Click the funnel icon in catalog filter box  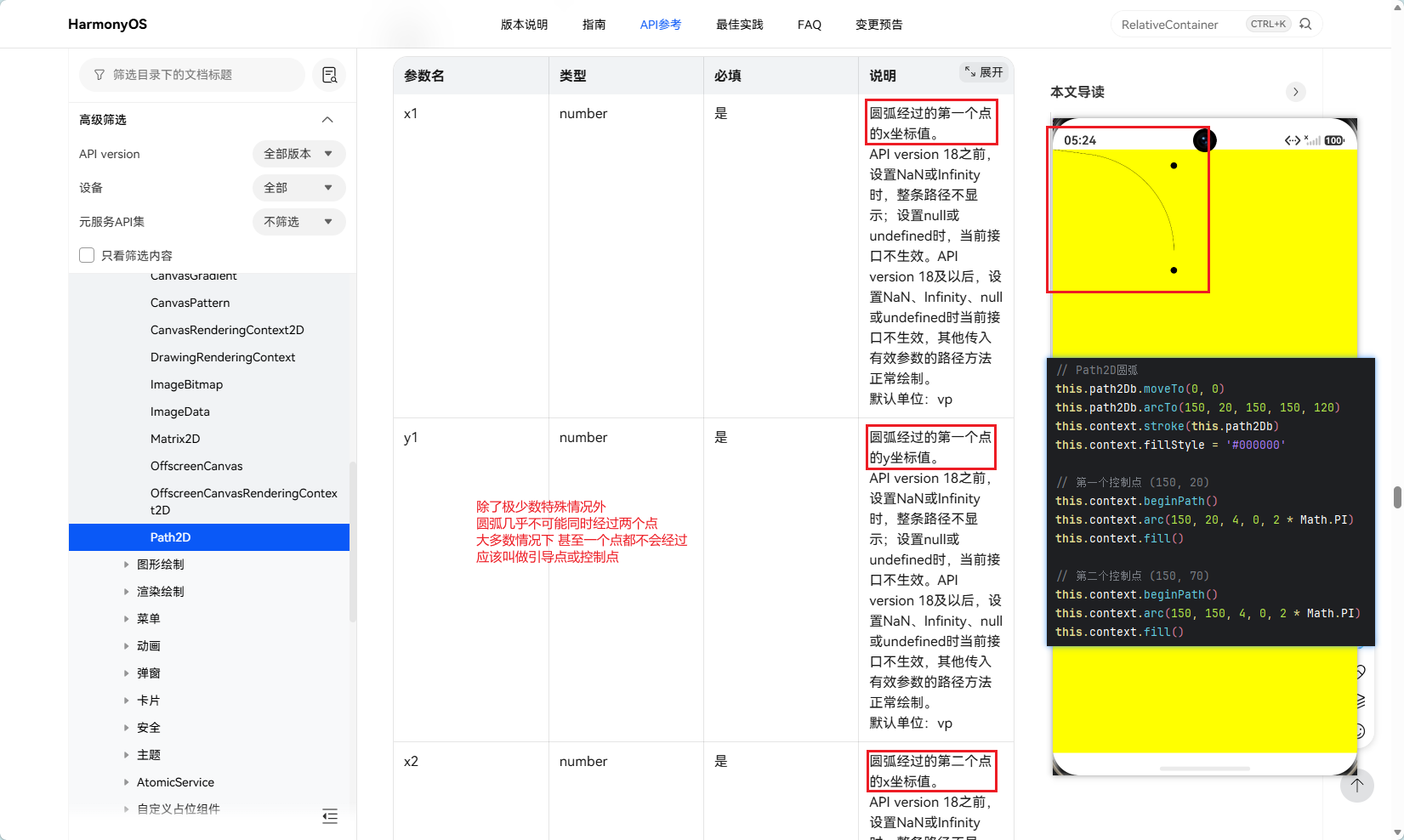[x=99, y=75]
